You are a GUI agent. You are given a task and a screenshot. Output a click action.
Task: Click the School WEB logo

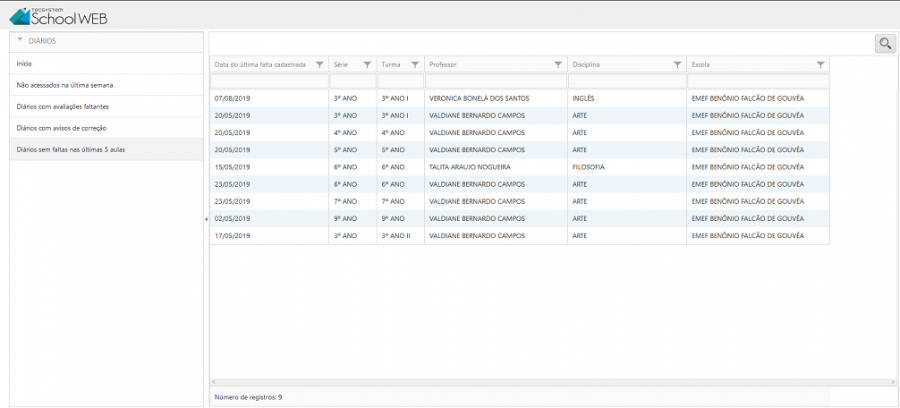[58, 16]
